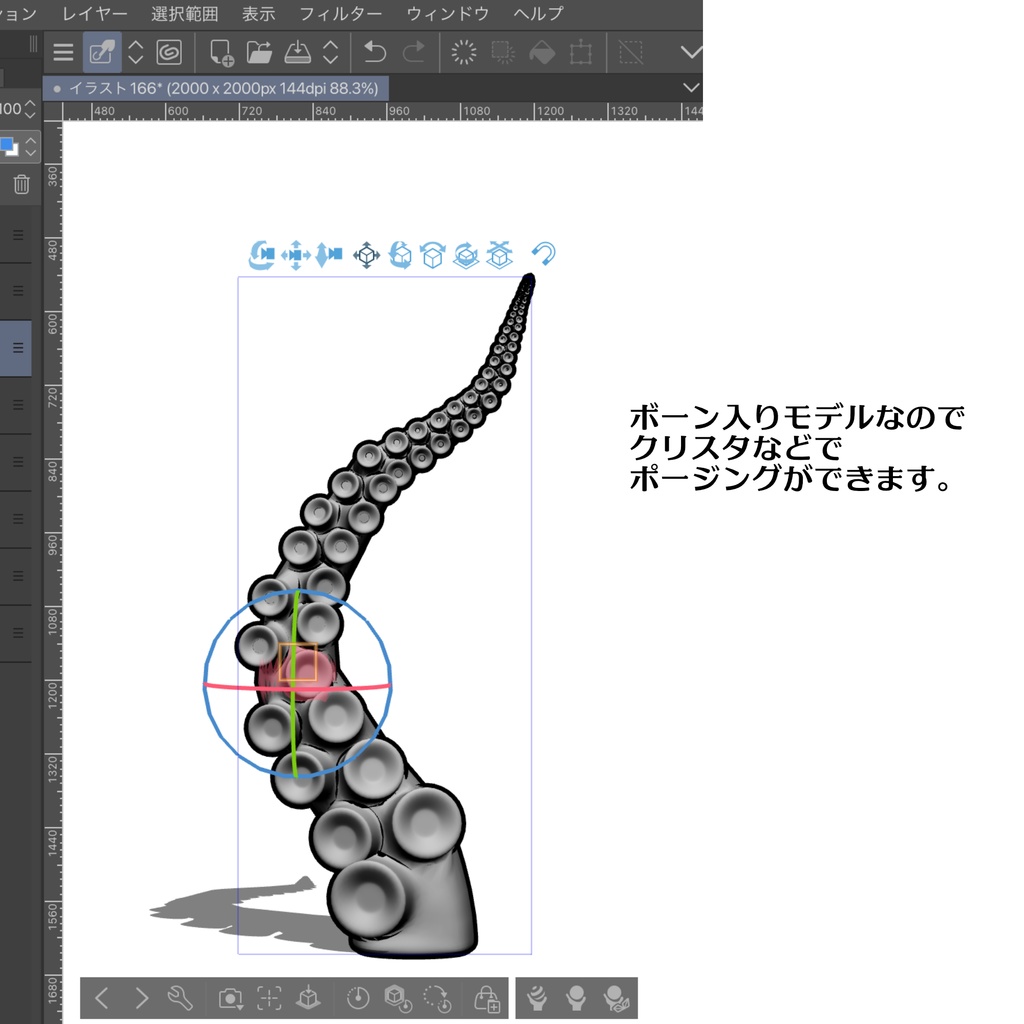
Task: Expand the canvas title bar chevron
Action: pyautogui.click(x=691, y=88)
